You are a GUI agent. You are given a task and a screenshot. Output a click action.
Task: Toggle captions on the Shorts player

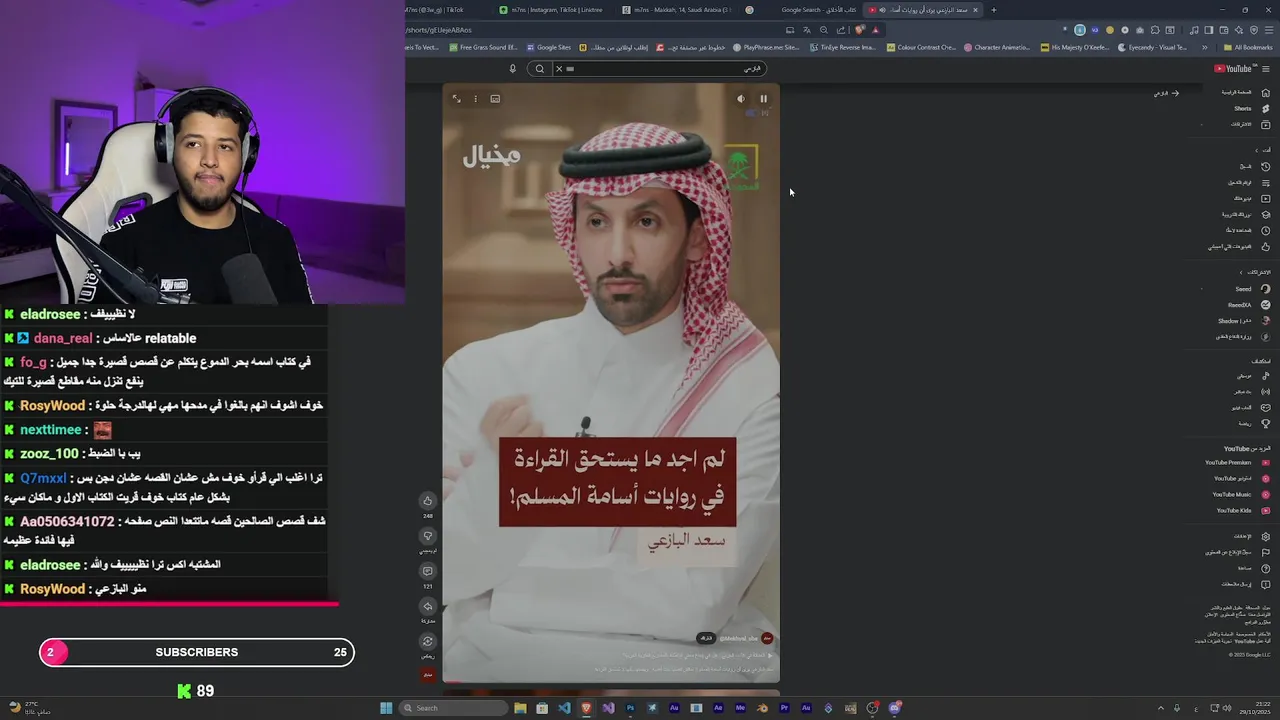[x=495, y=99]
